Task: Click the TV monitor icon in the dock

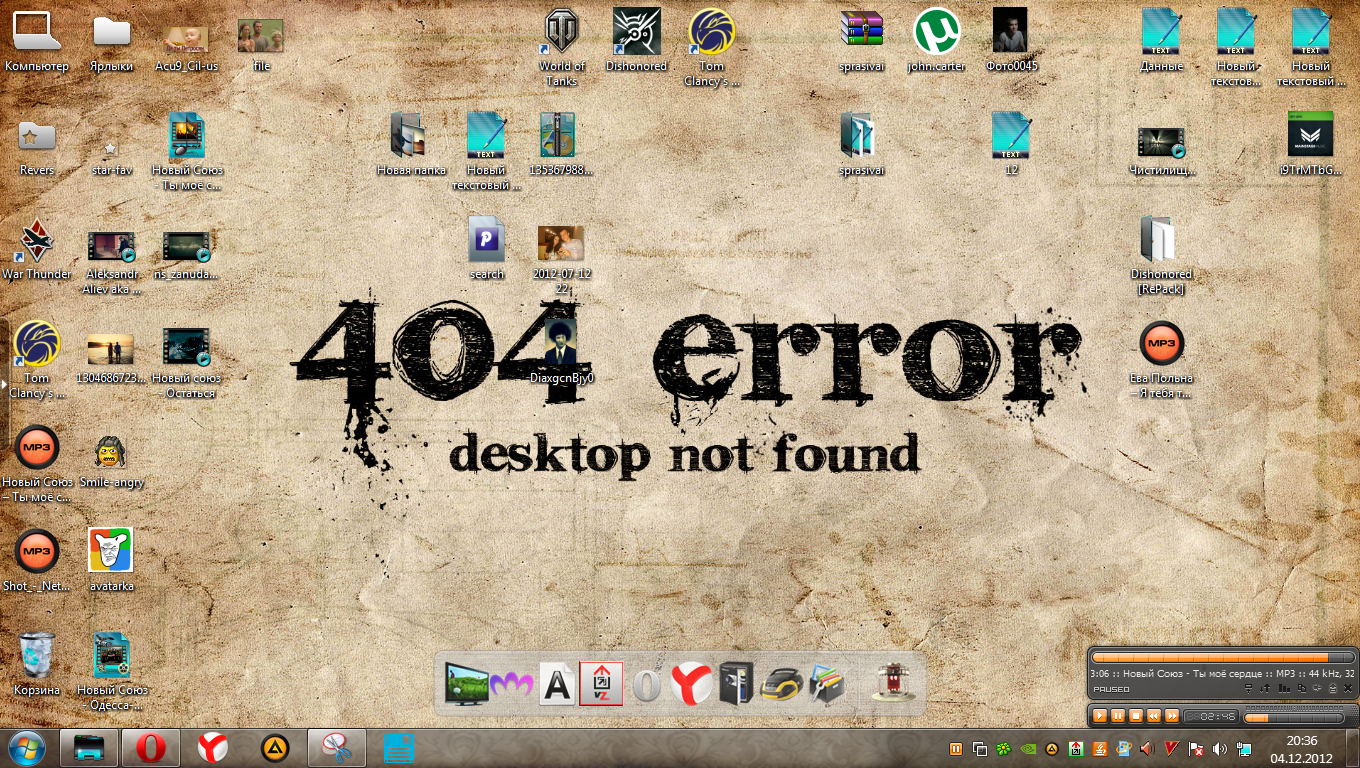Action: [x=465, y=684]
